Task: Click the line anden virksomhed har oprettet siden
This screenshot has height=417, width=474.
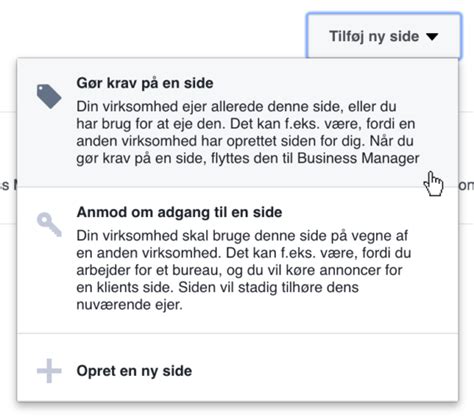Action: (x=245, y=141)
